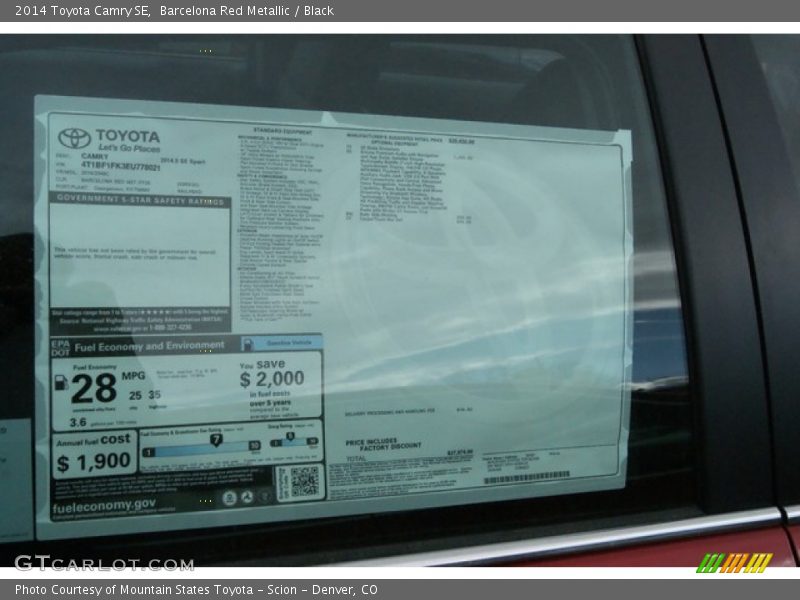Click the '3.6' gallons per 100 miles value
This screenshot has width=800, height=600.
coord(78,422)
